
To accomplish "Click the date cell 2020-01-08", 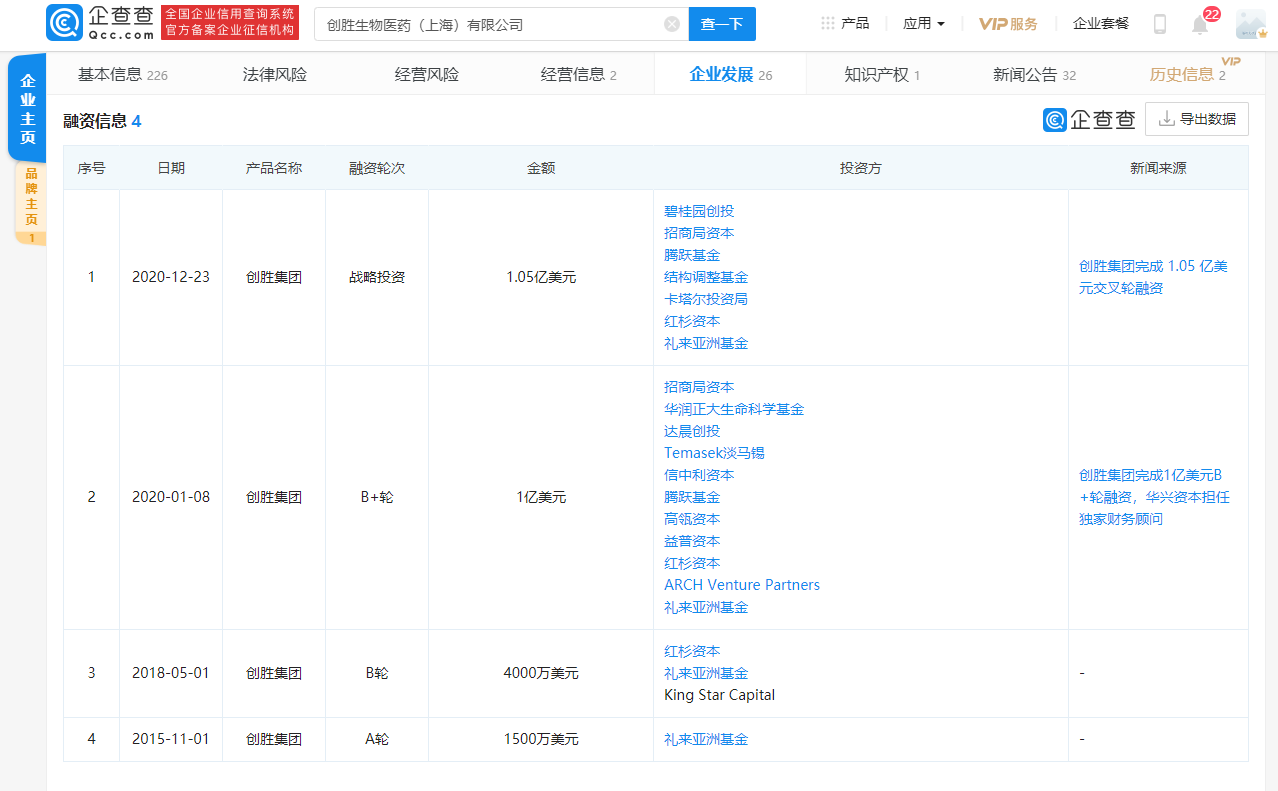I will [x=171, y=497].
